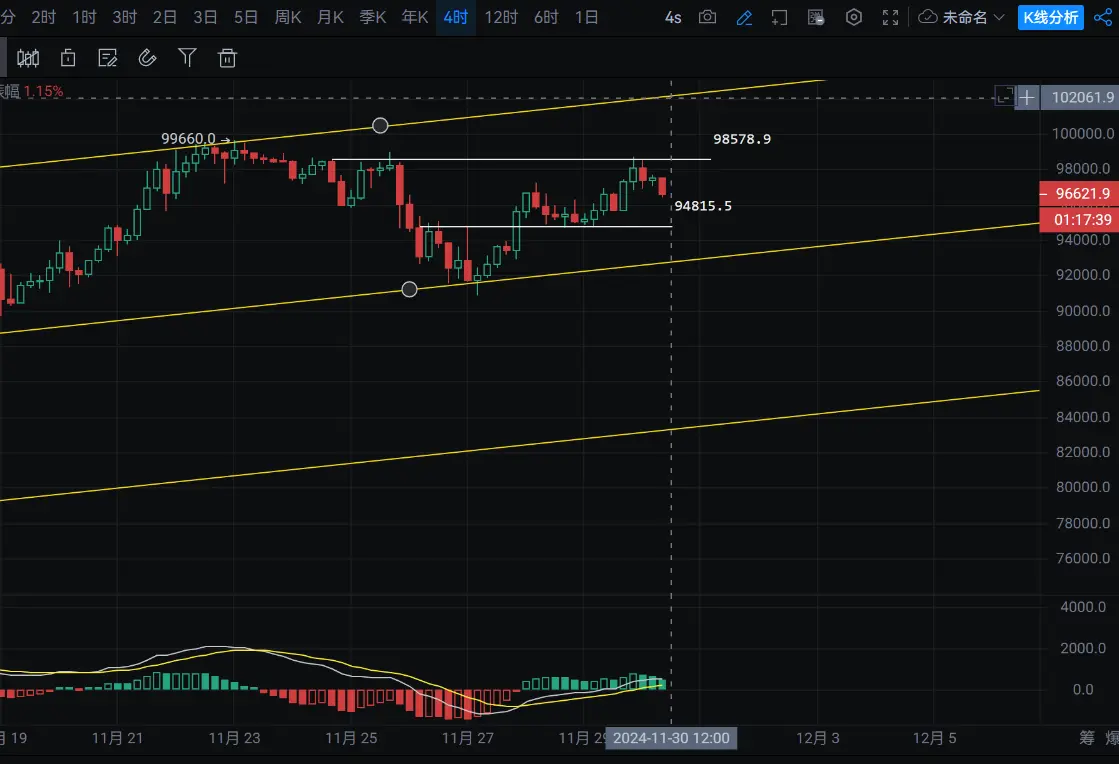Viewport: 1119px width, 764px height.
Task: Open the 月K monthly chart
Action: [330, 17]
